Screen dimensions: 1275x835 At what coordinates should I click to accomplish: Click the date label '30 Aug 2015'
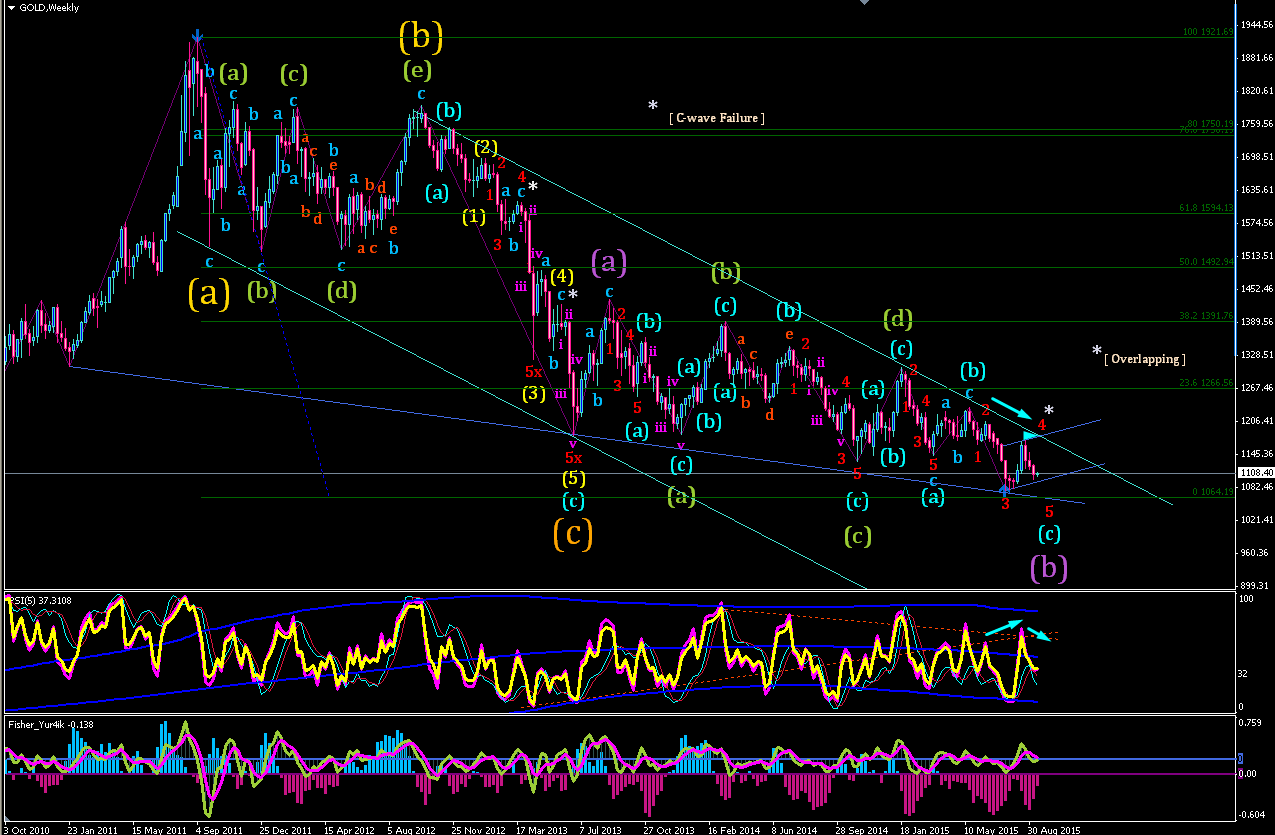pos(1054,829)
